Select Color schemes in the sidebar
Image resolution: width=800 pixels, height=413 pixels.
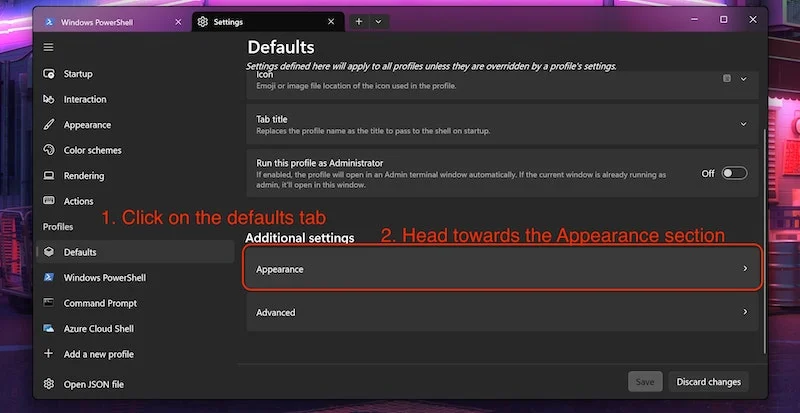(135, 150)
